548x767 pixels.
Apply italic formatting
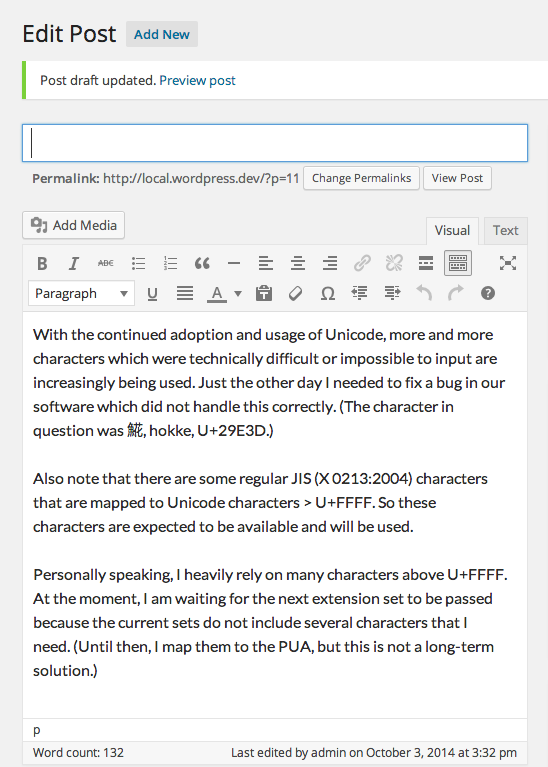coord(73,264)
